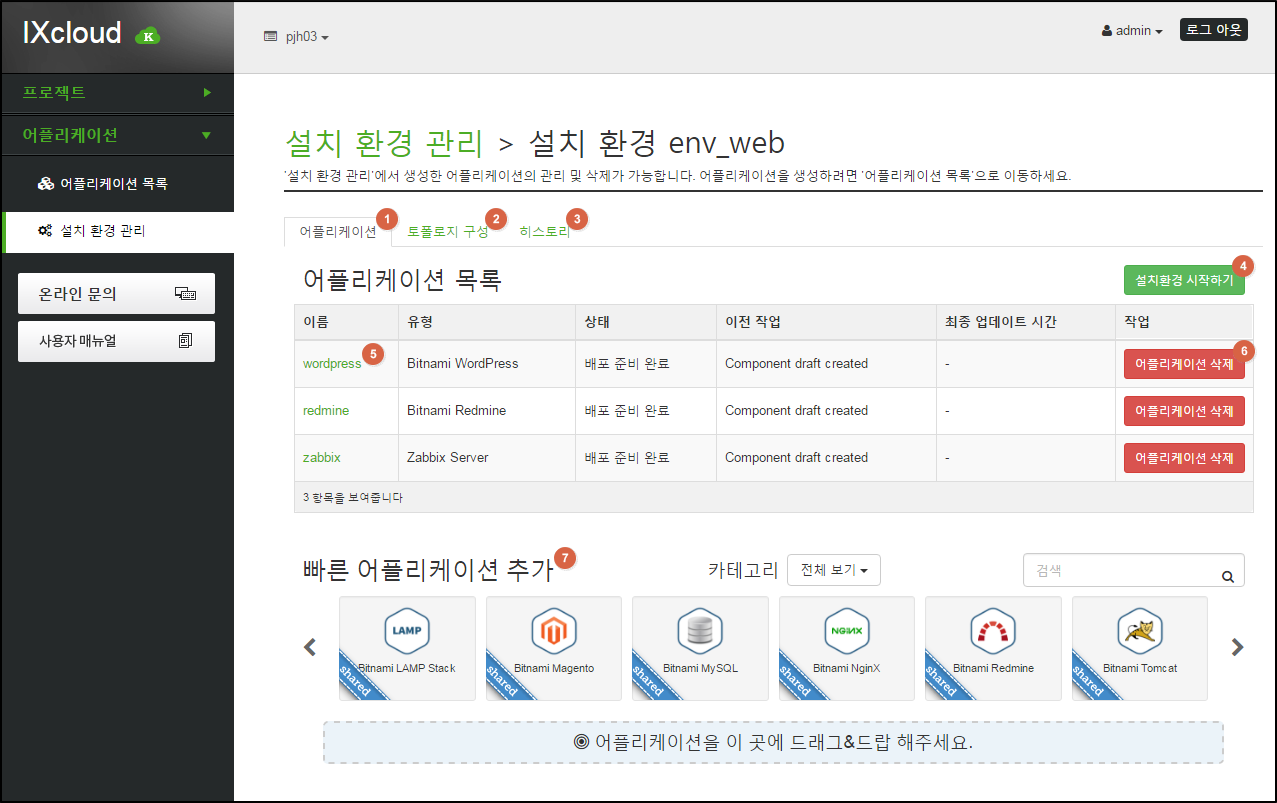Click the project selector icon beside pjh03
Viewport: 1277px width, 803px height.
270,36
